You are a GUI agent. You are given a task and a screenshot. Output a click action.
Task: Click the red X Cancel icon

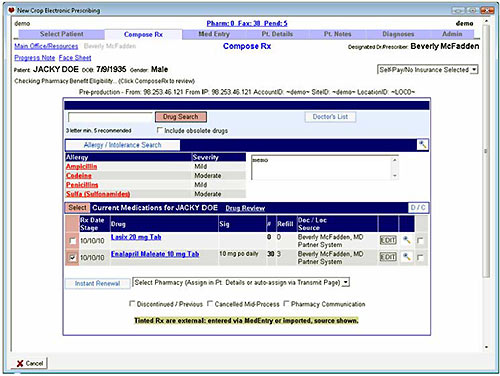click(x=20, y=363)
